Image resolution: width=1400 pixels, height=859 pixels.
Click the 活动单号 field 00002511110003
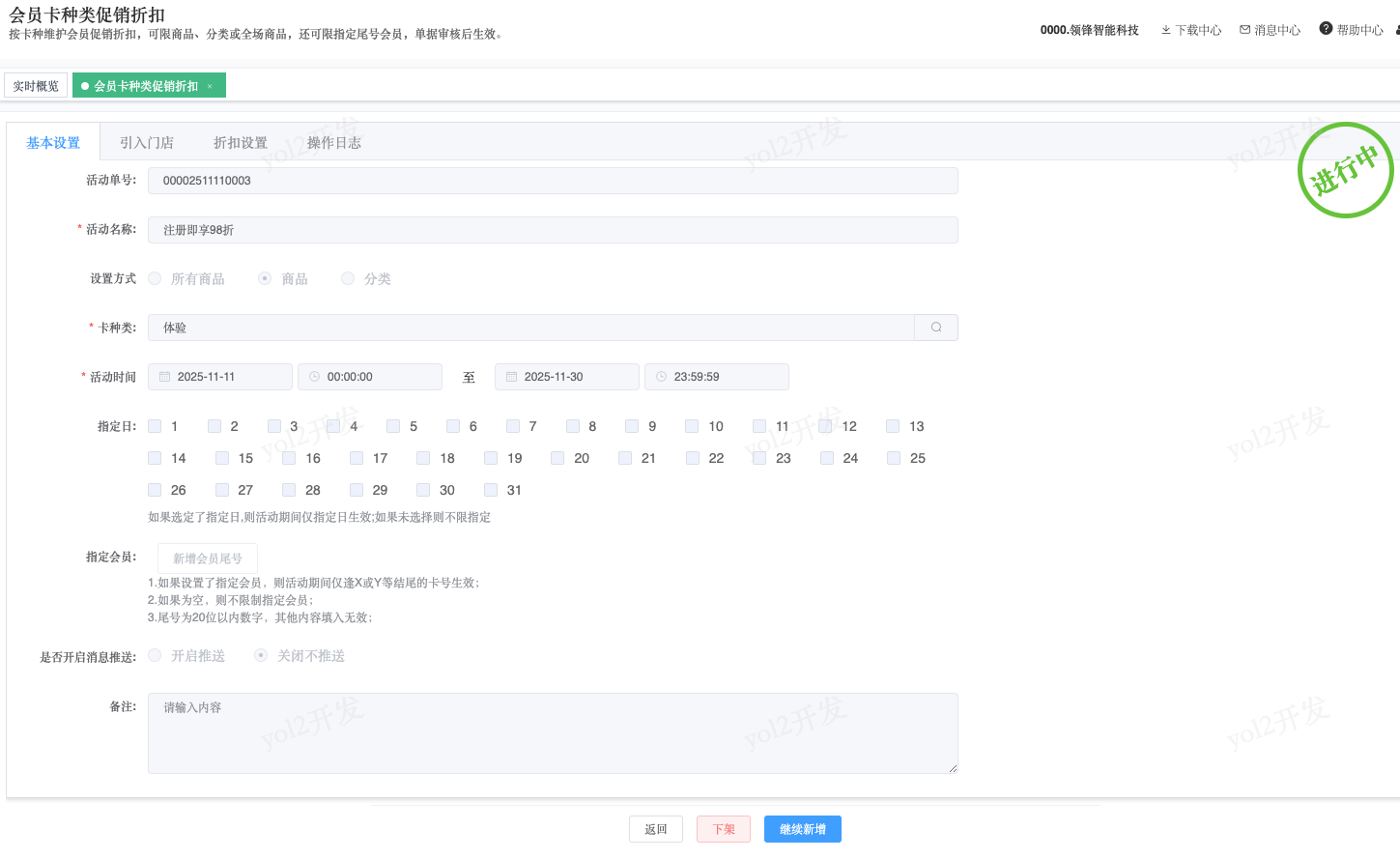point(553,181)
